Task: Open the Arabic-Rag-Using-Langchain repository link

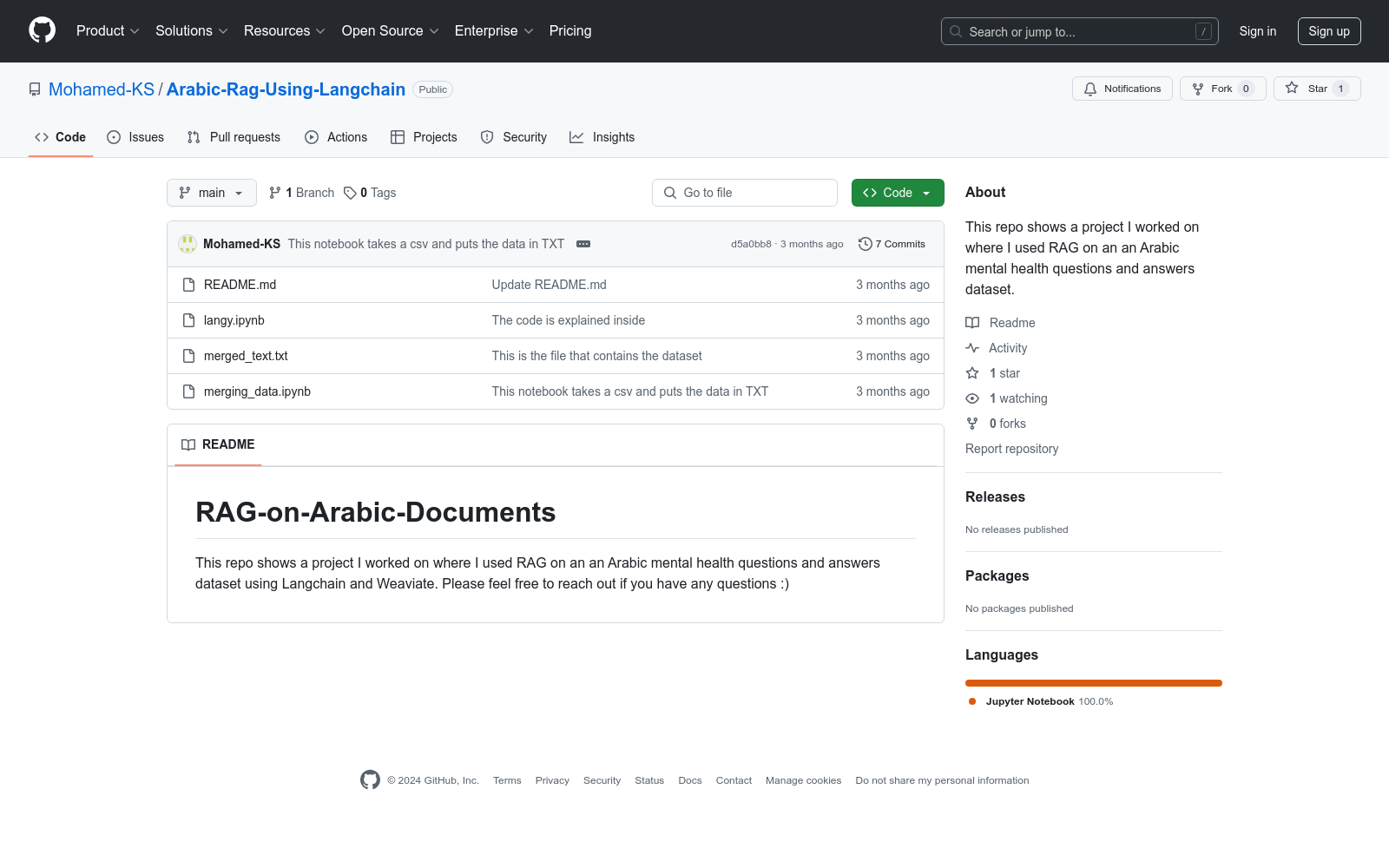Action: [x=286, y=89]
